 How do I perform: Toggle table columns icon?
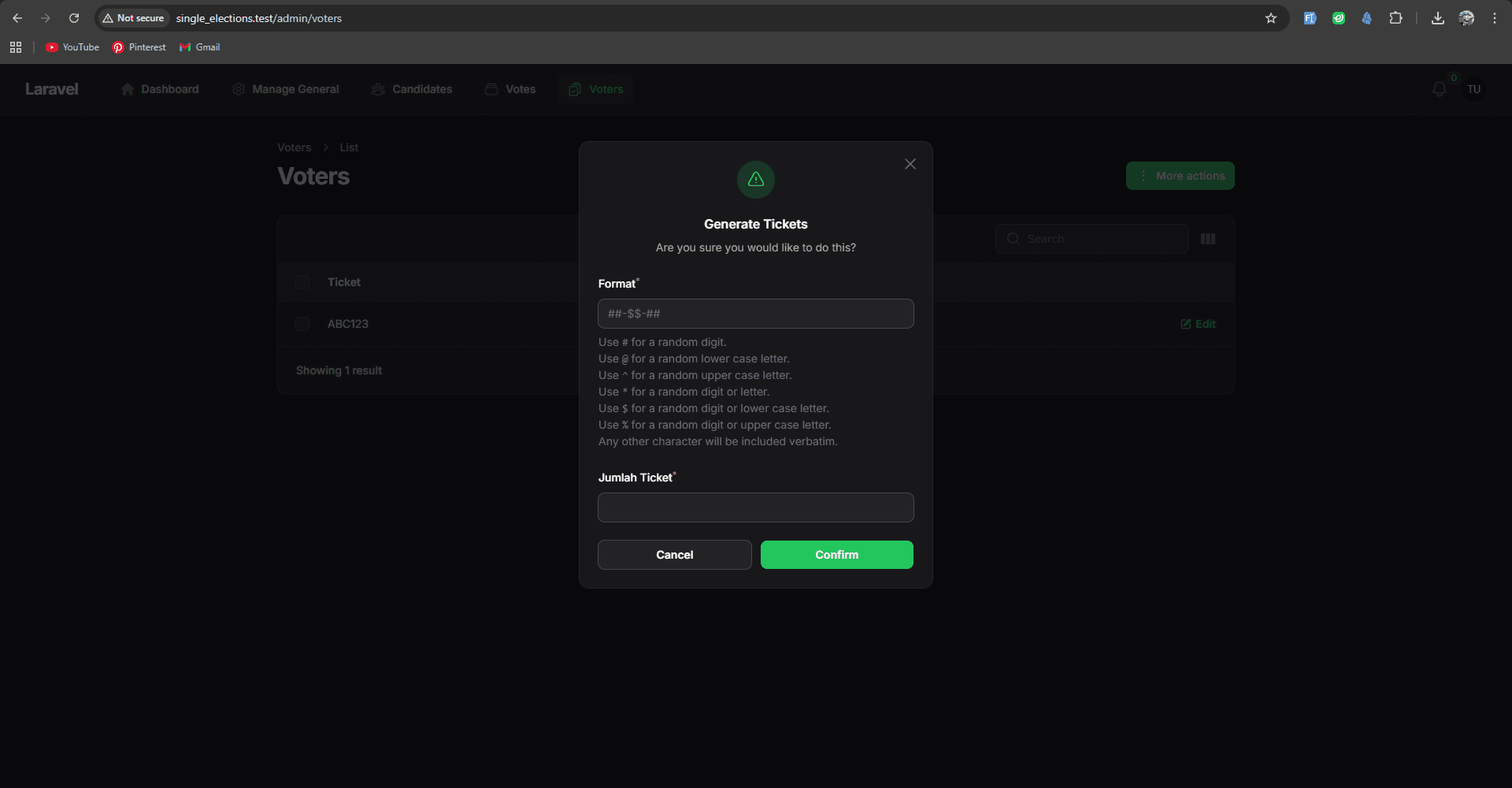1207,239
